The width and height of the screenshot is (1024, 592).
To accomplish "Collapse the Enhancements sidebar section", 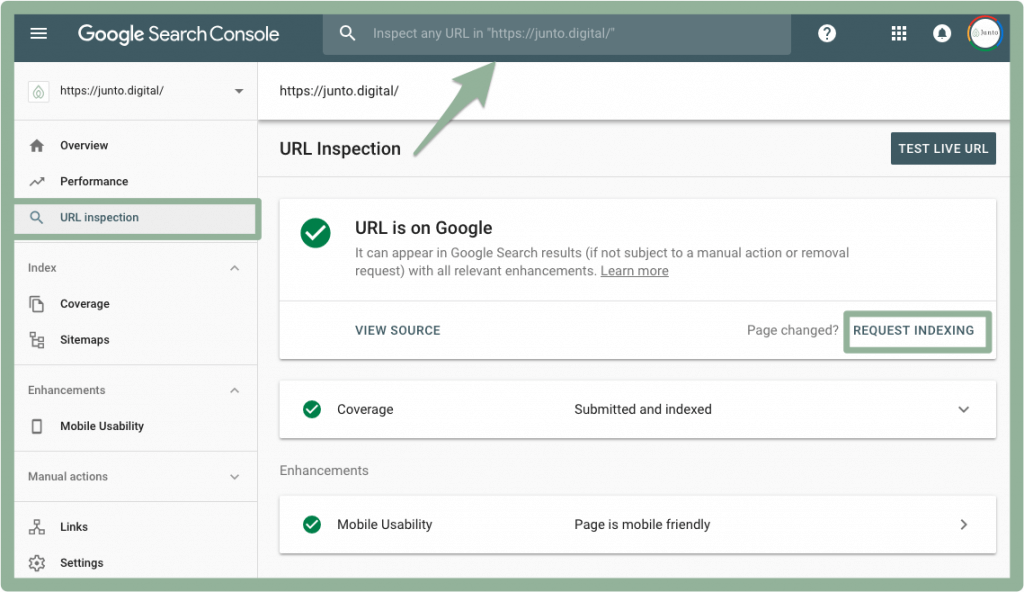I will (x=234, y=390).
